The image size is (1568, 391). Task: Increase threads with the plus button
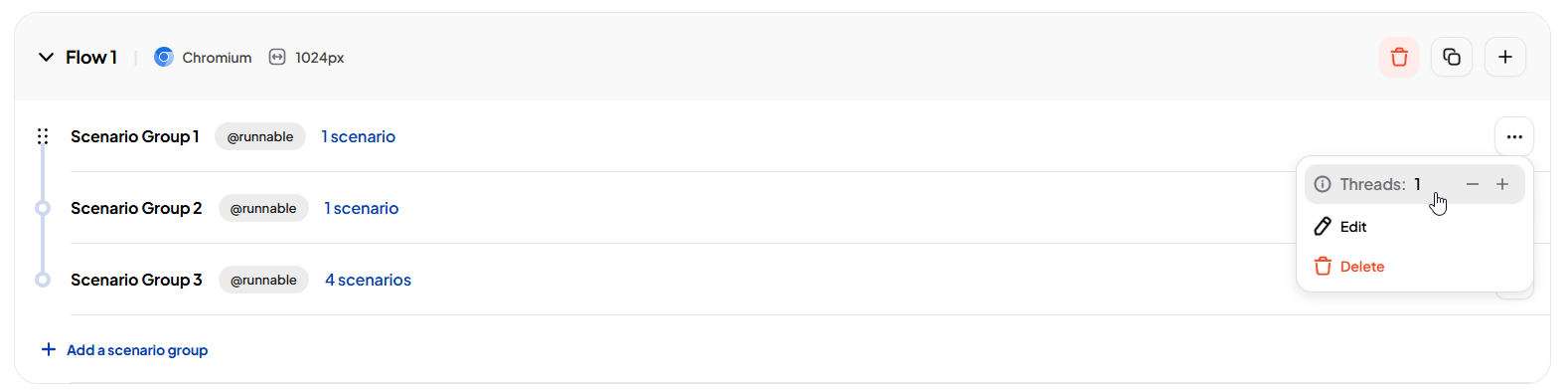pyautogui.click(x=1502, y=184)
